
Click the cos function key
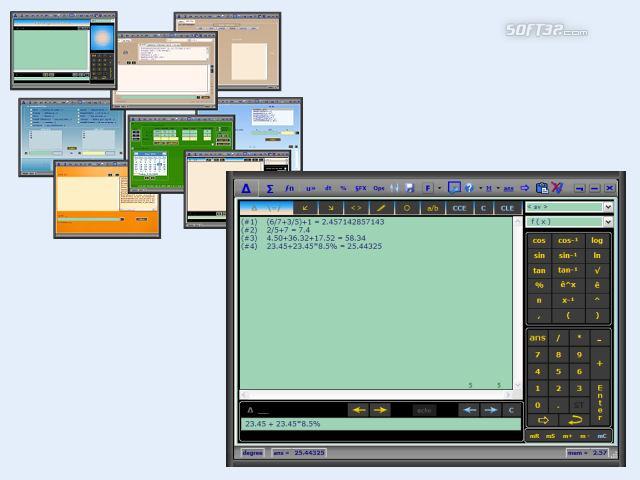(x=539, y=241)
